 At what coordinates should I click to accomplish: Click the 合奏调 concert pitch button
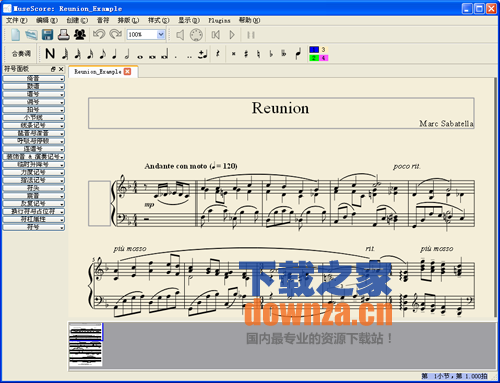pyautogui.click(x=21, y=53)
